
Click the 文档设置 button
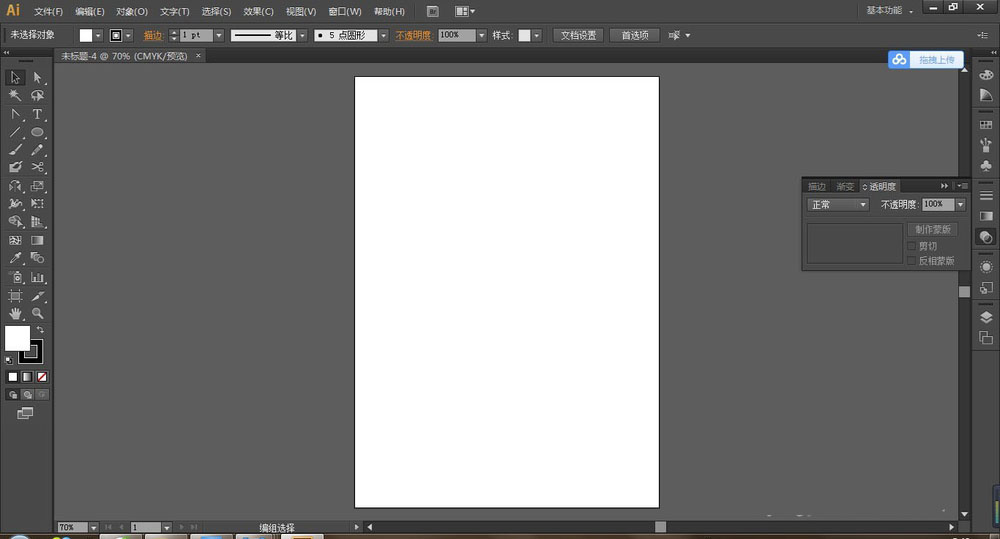pyautogui.click(x=577, y=35)
